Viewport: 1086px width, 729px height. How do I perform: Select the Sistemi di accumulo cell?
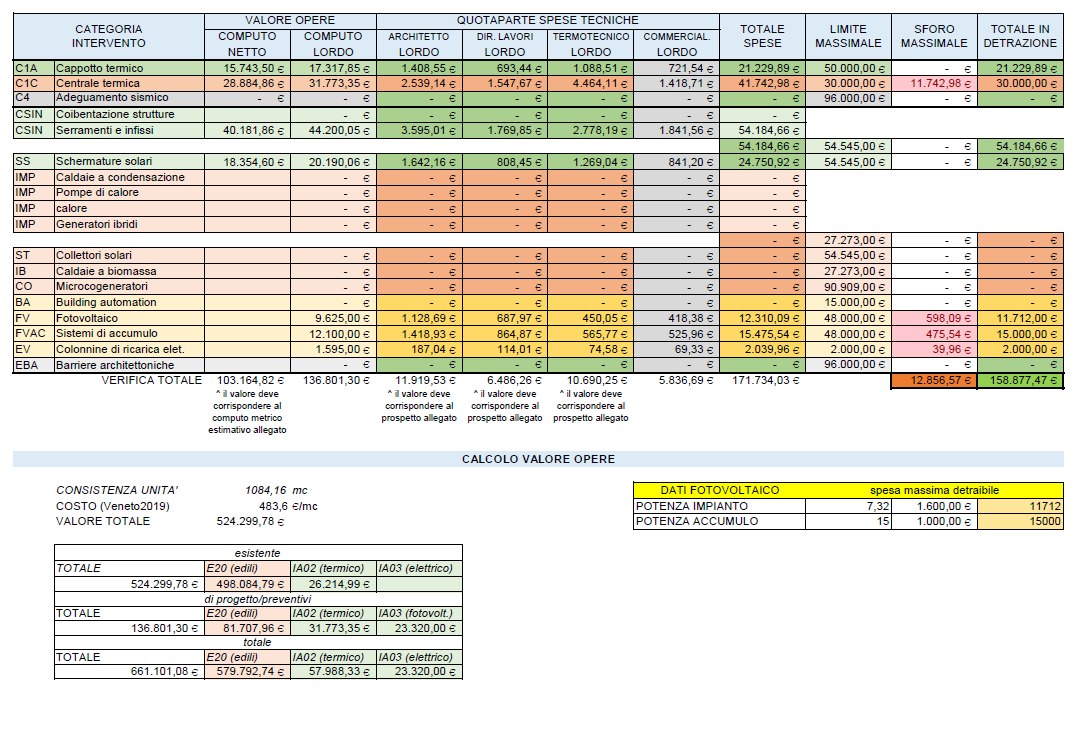coord(130,334)
